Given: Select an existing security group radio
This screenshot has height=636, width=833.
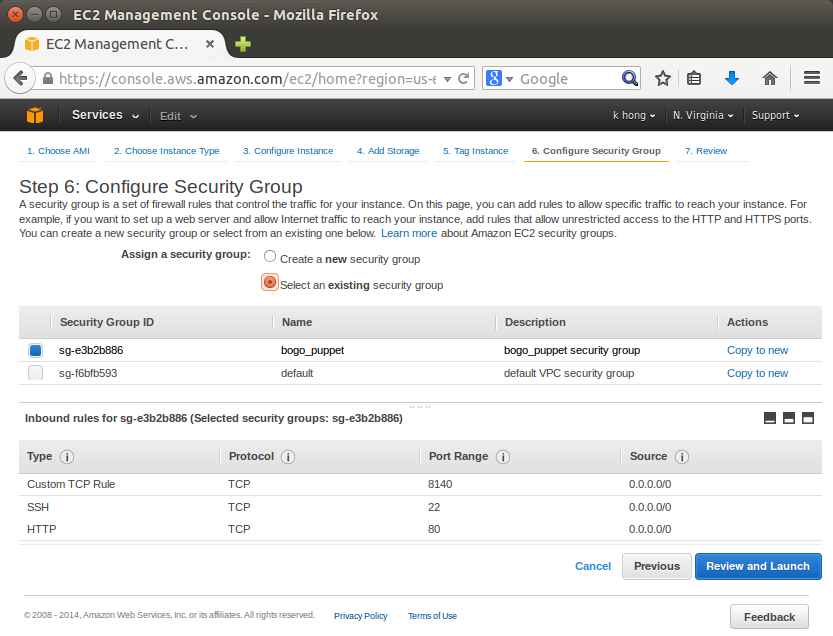Looking at the screenshot, I should coord(270,282).
